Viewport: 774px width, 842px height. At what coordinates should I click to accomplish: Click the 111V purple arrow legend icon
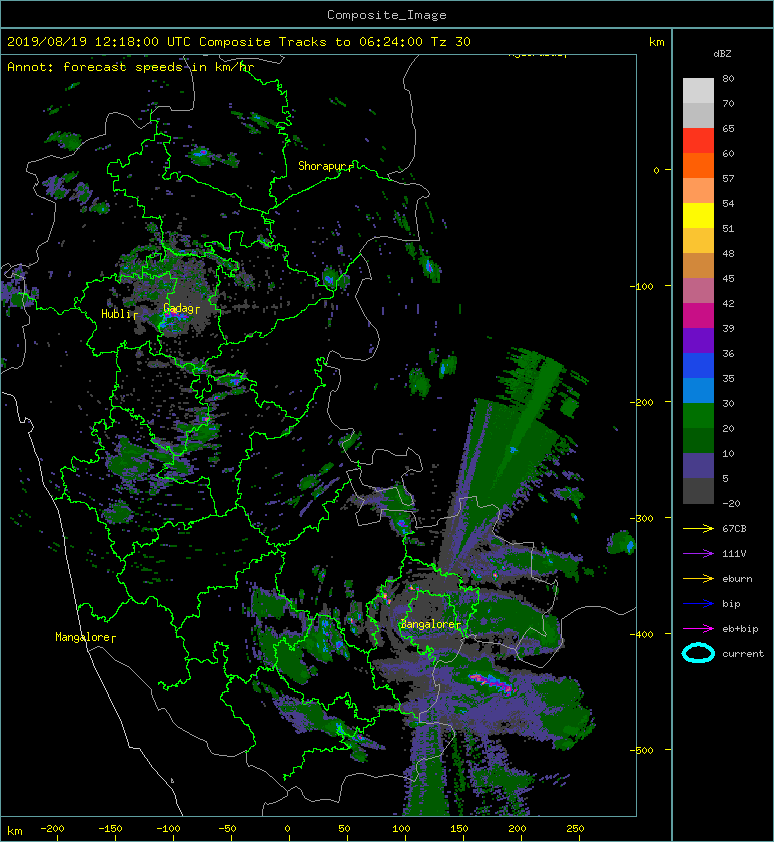[698, 553]
